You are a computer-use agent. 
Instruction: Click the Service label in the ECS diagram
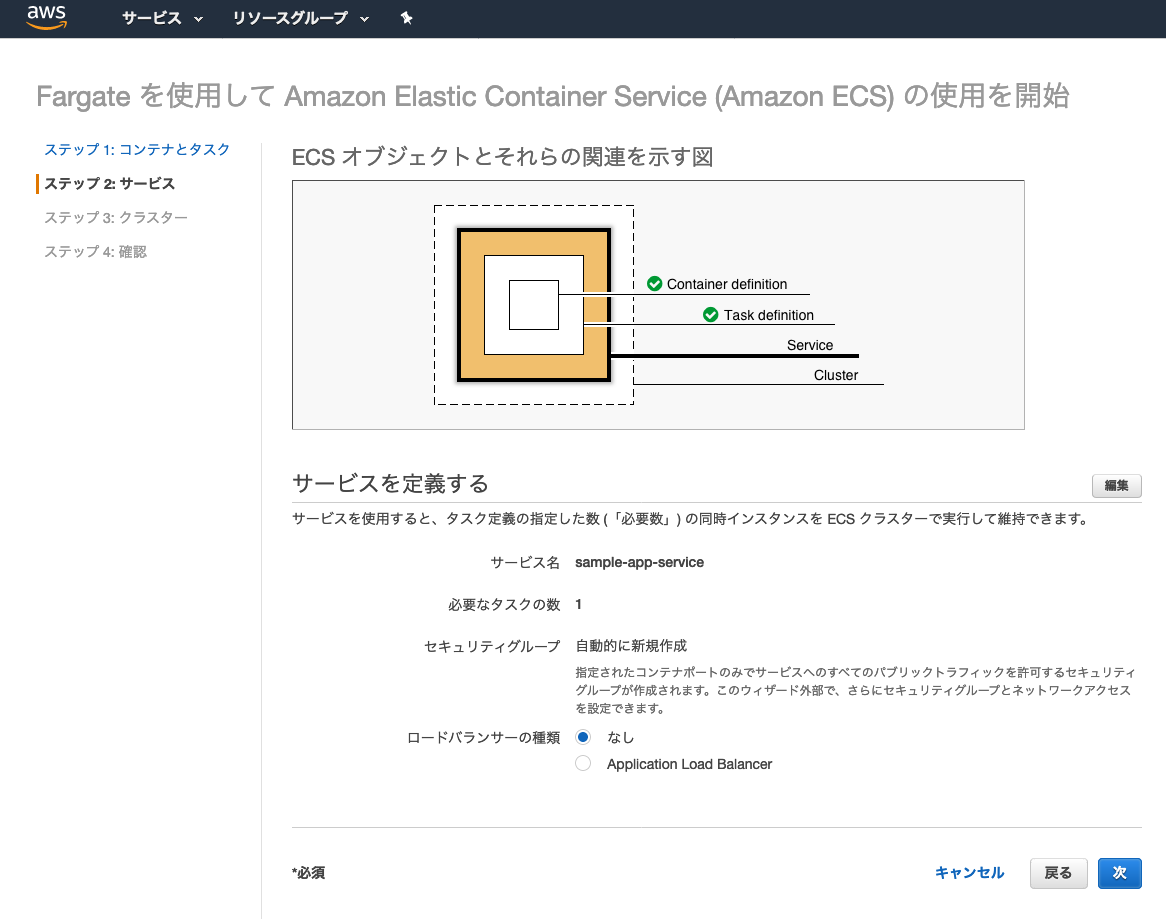pos(810,344)
